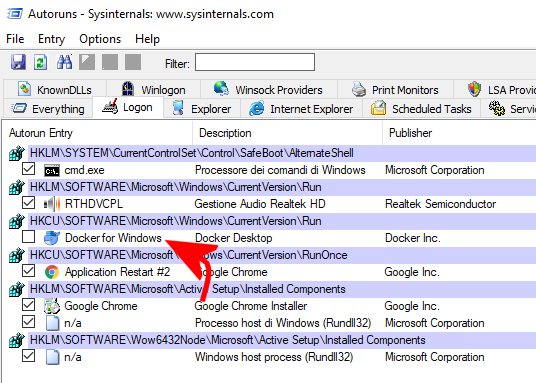This screenshot has width=536, height=383.
Task: Open the Print Monitors tab
Action: pyautogui.click(x=395, y=90)
